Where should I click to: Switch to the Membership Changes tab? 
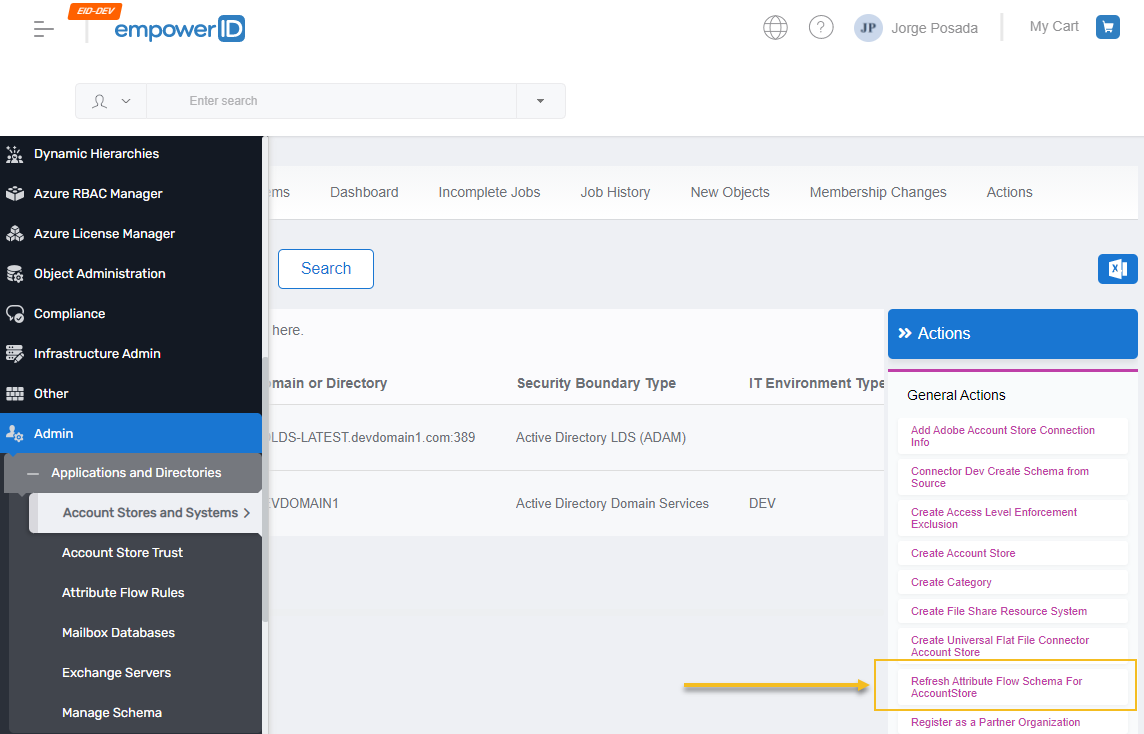point(877,192)
